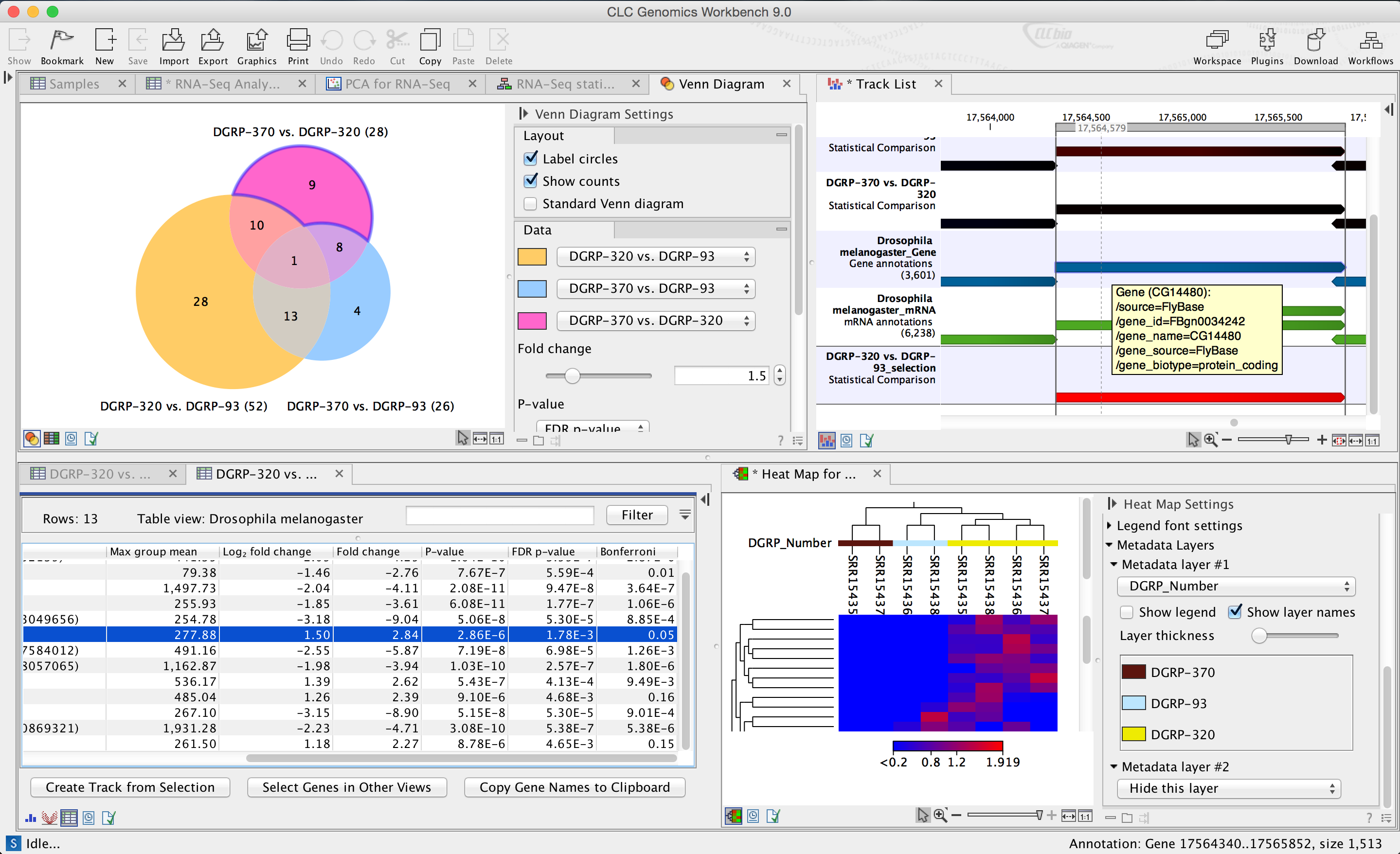The image size is (1400, 854).
Task: Click zoom tool icon in Track List
Action: [x=1211, y=440]
